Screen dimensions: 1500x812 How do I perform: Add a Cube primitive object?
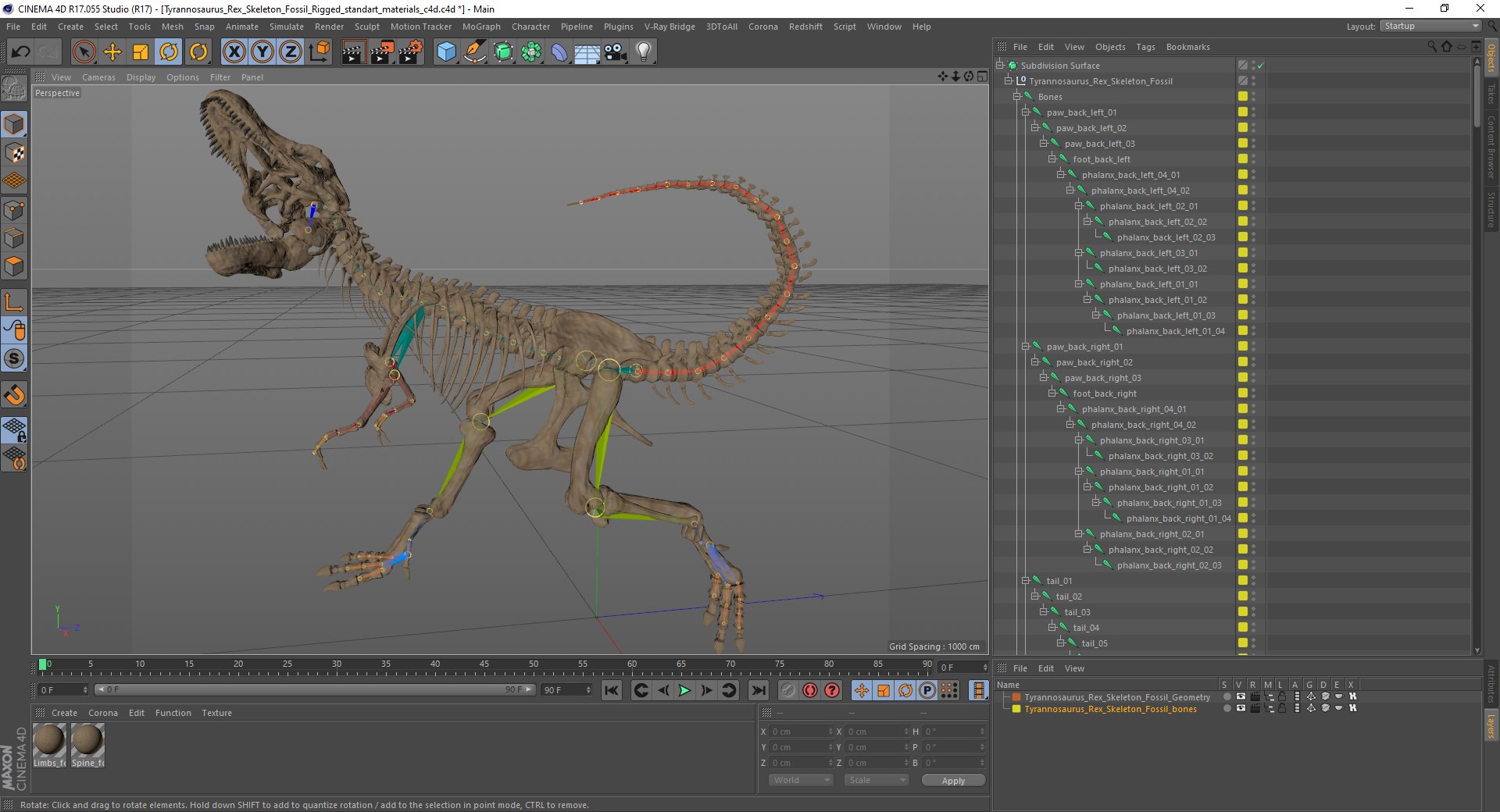click(x=446, y=52)
